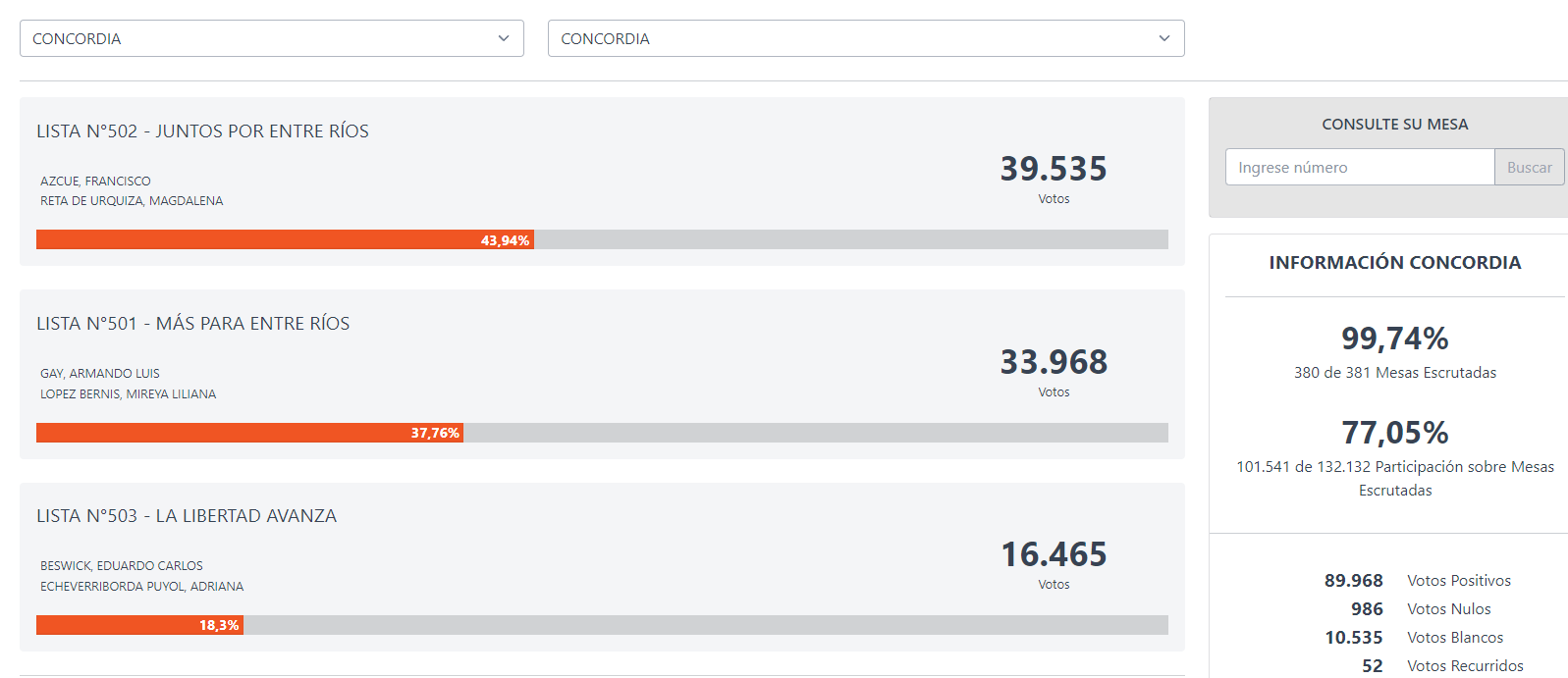Click the 99,74% mesas escrutadas figure
This screenshot has width=1568, height=678.
point(1394,339)
